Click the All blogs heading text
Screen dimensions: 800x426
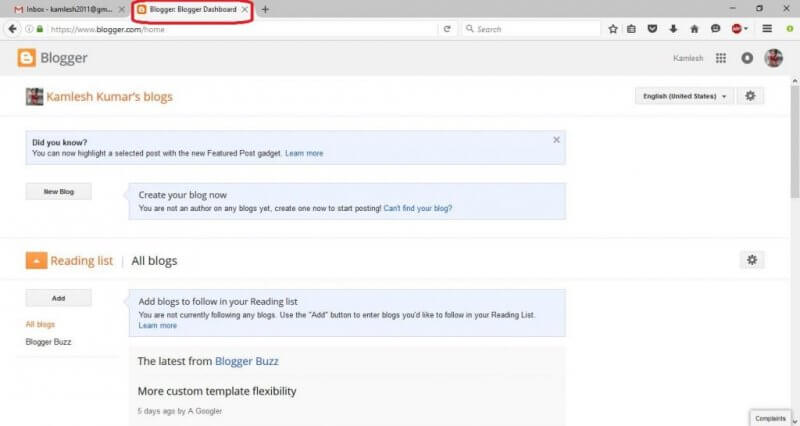click(x=155, y=261)
